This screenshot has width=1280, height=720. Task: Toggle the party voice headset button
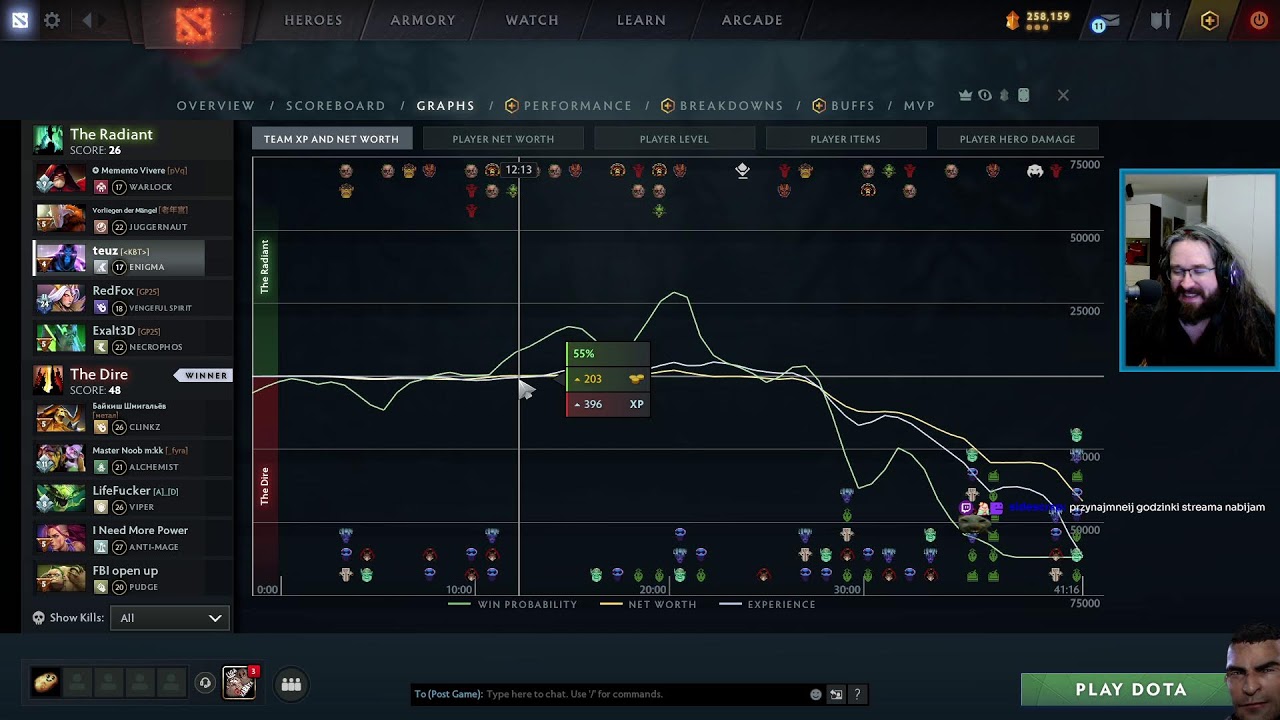[x=205, y=684]
